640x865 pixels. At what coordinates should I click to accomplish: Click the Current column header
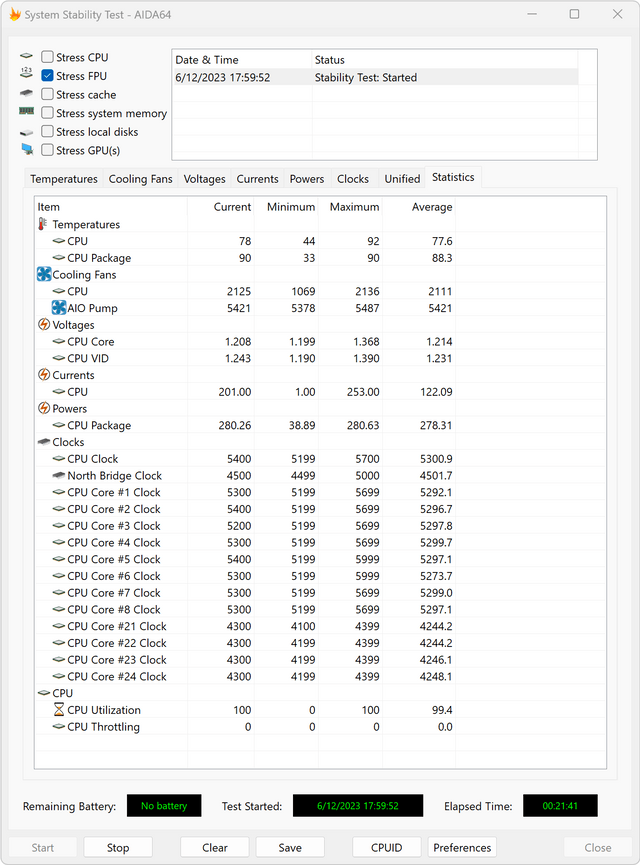(x=221, y=207)
